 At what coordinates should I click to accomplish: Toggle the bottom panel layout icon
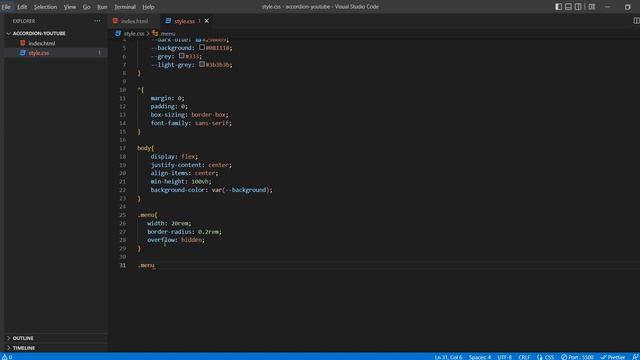(x=568, y=7)
